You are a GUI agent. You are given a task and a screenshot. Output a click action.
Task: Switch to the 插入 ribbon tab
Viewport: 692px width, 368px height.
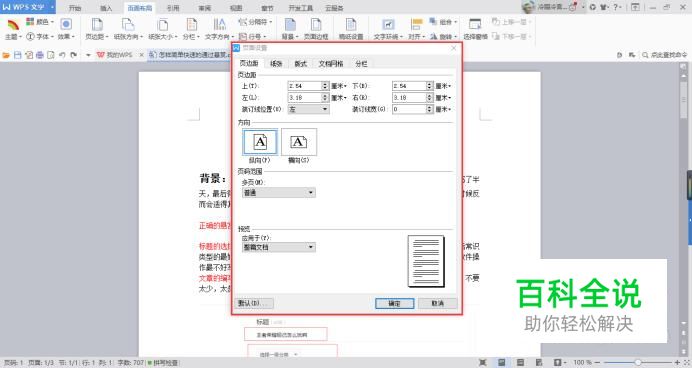click(x=106, y=8)
